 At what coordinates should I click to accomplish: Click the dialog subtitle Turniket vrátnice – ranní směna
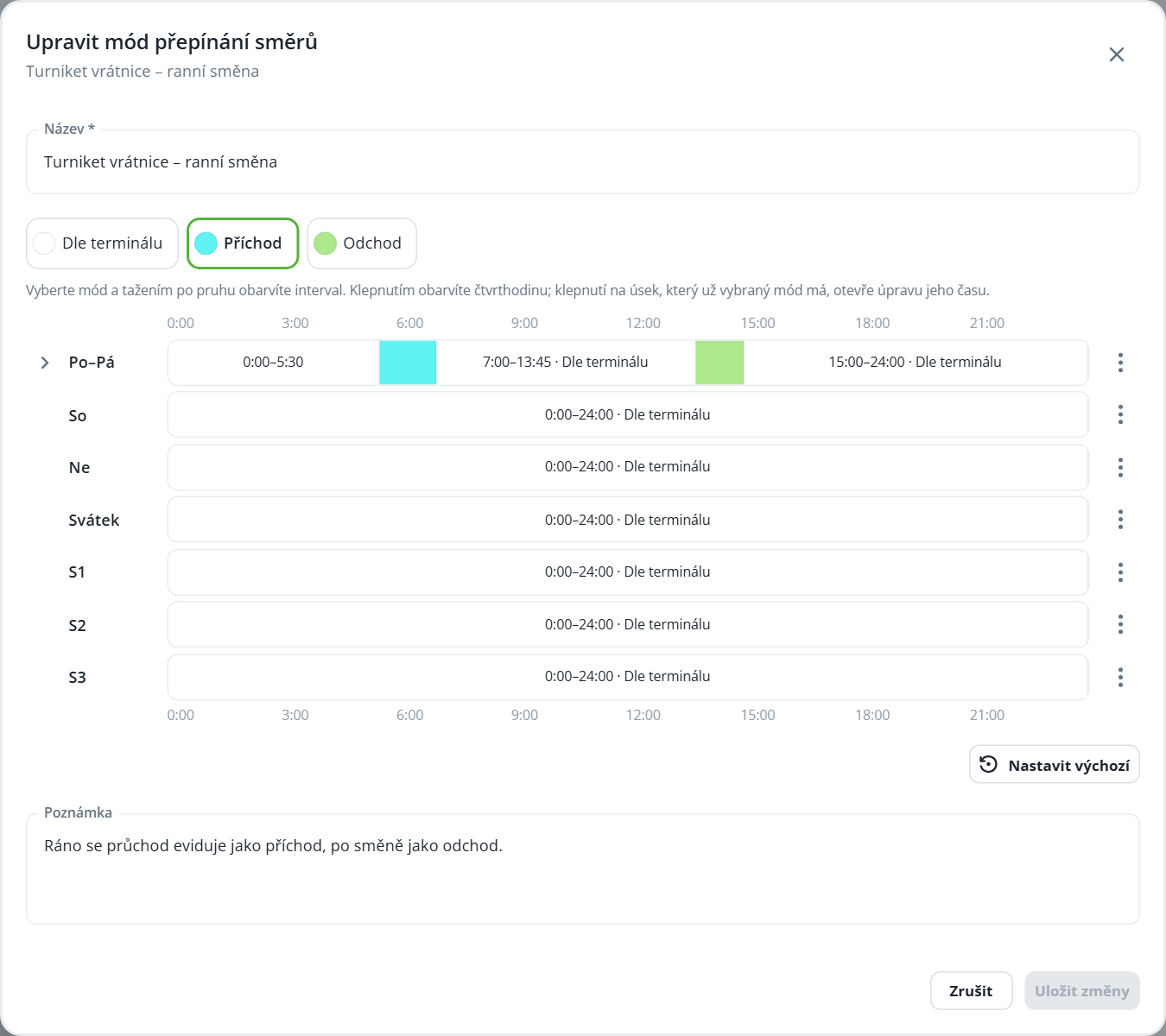[143, 72]
